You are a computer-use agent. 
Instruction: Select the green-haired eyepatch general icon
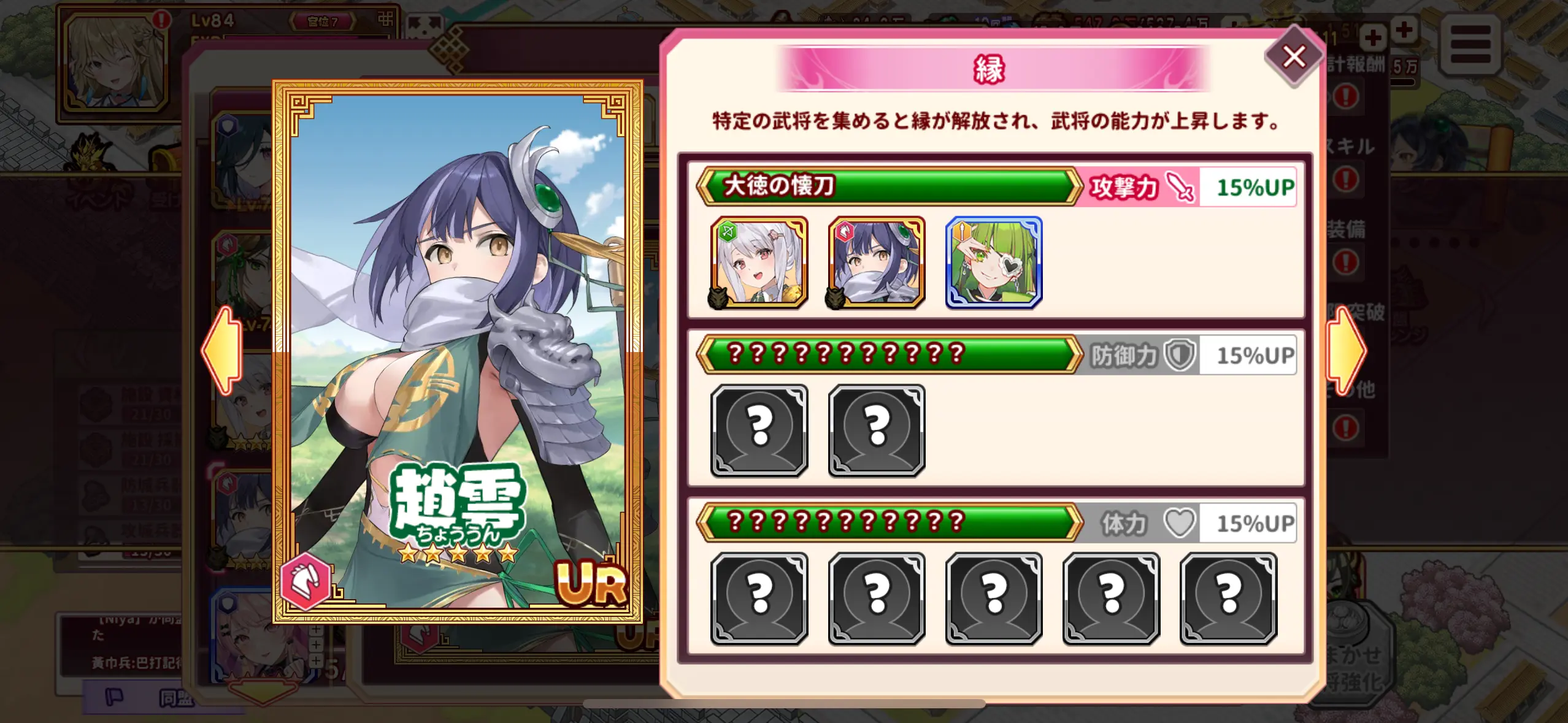click(x=994, y=262)
